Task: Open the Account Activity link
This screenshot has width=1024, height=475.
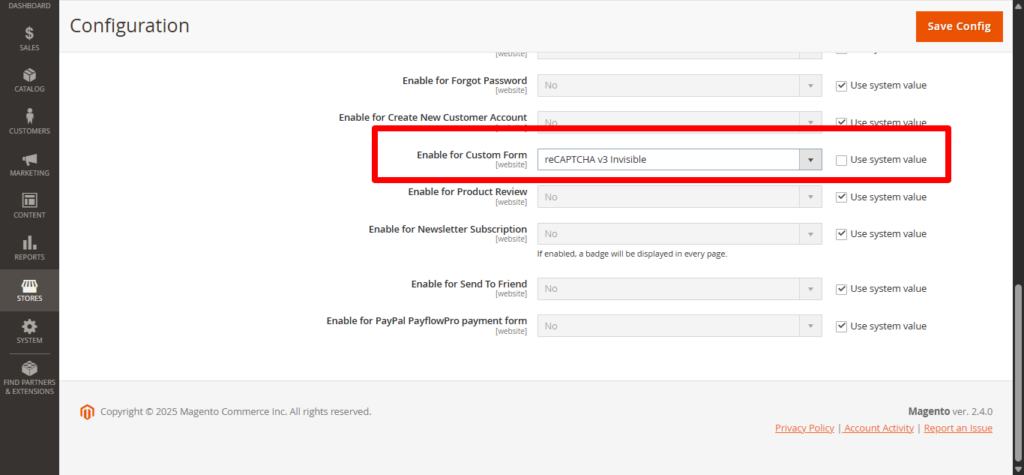Action: pos(879,428)
